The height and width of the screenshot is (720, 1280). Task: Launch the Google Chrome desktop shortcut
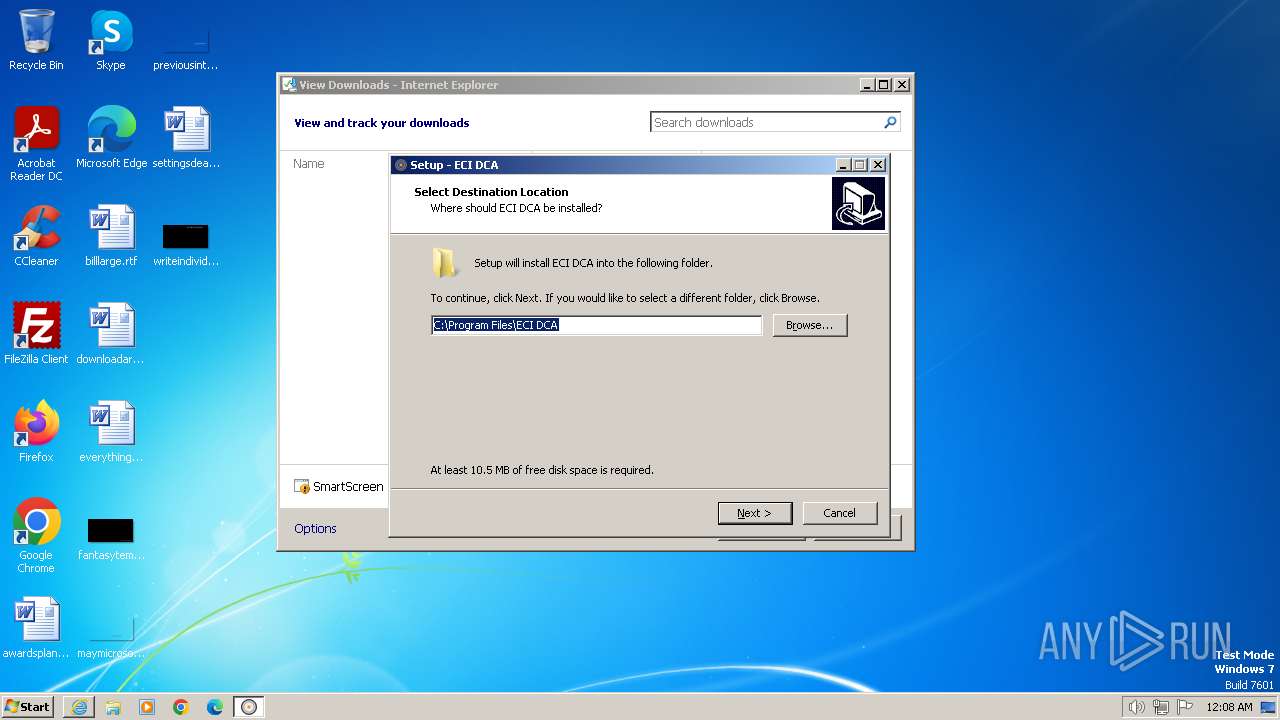pos(36,535)
